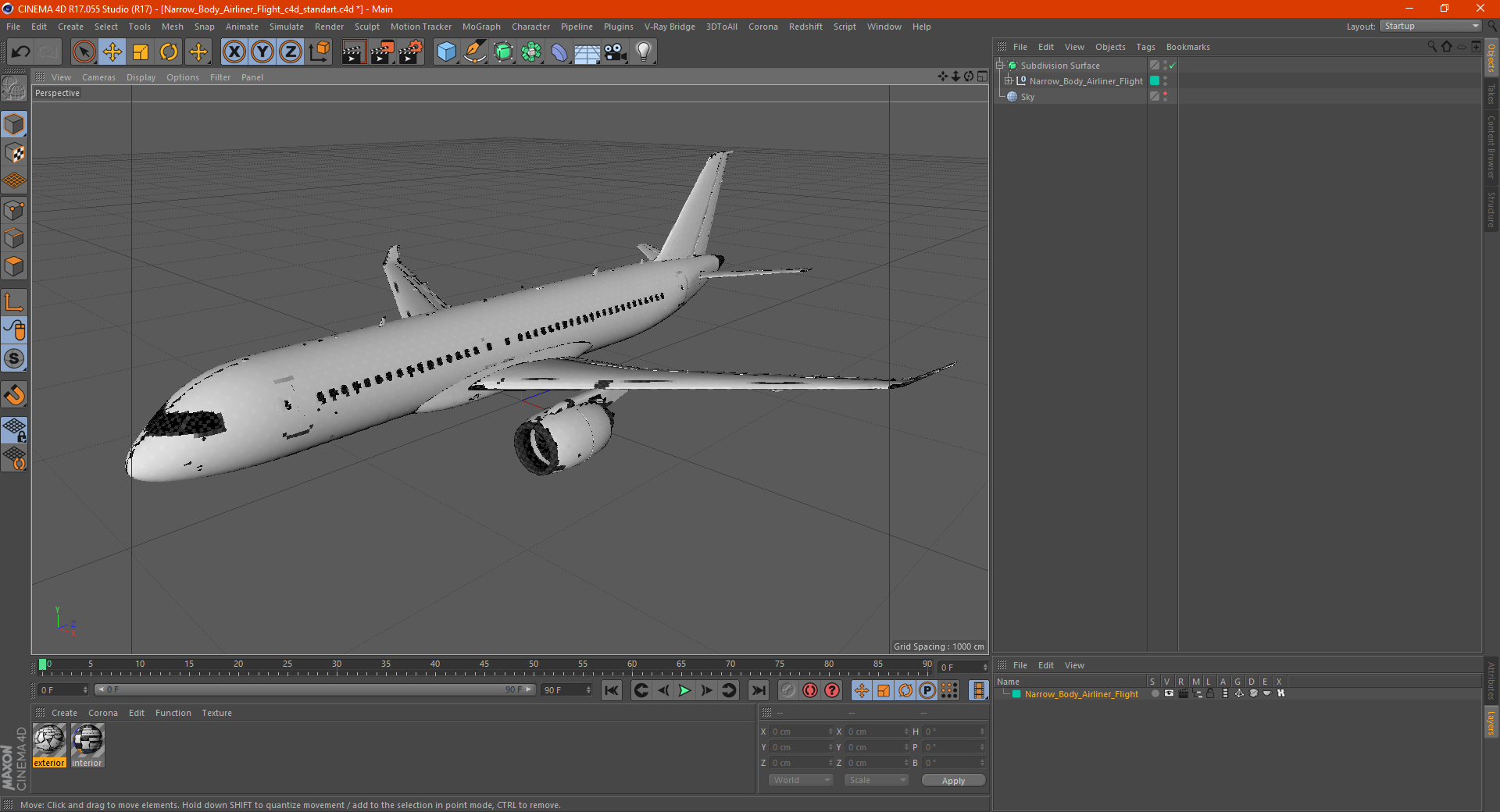Open the V-Ray Bridge menu

point(670,27)
